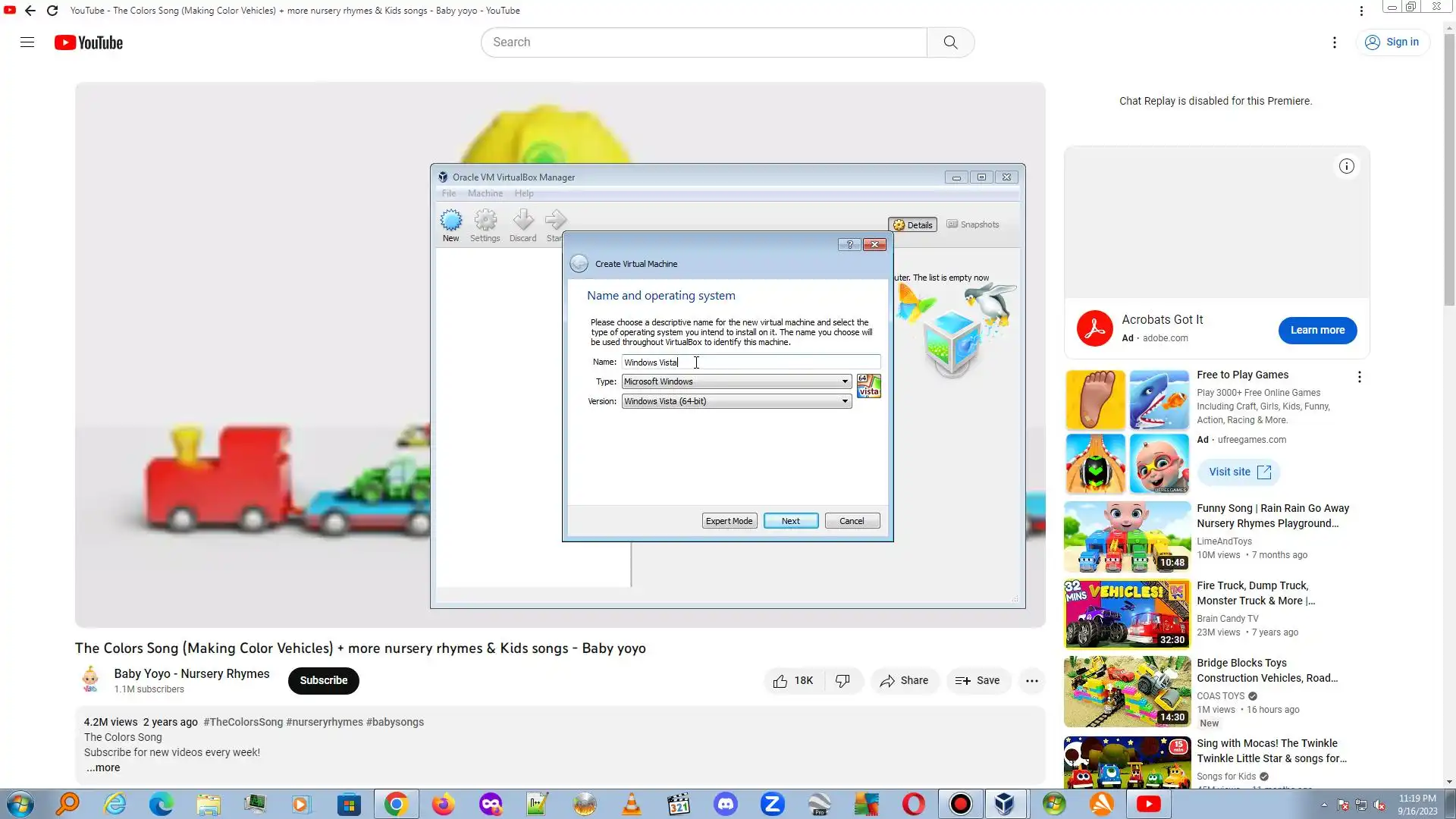Expand description with ...more

(103, 768)
